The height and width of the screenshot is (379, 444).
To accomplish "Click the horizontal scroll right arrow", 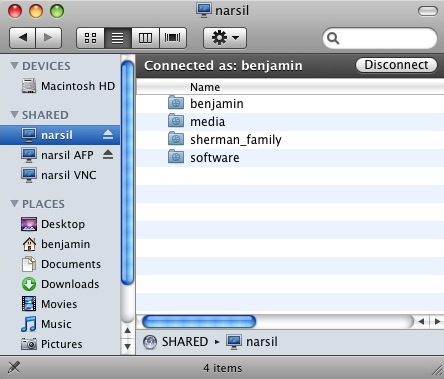I will click(437, 322).
